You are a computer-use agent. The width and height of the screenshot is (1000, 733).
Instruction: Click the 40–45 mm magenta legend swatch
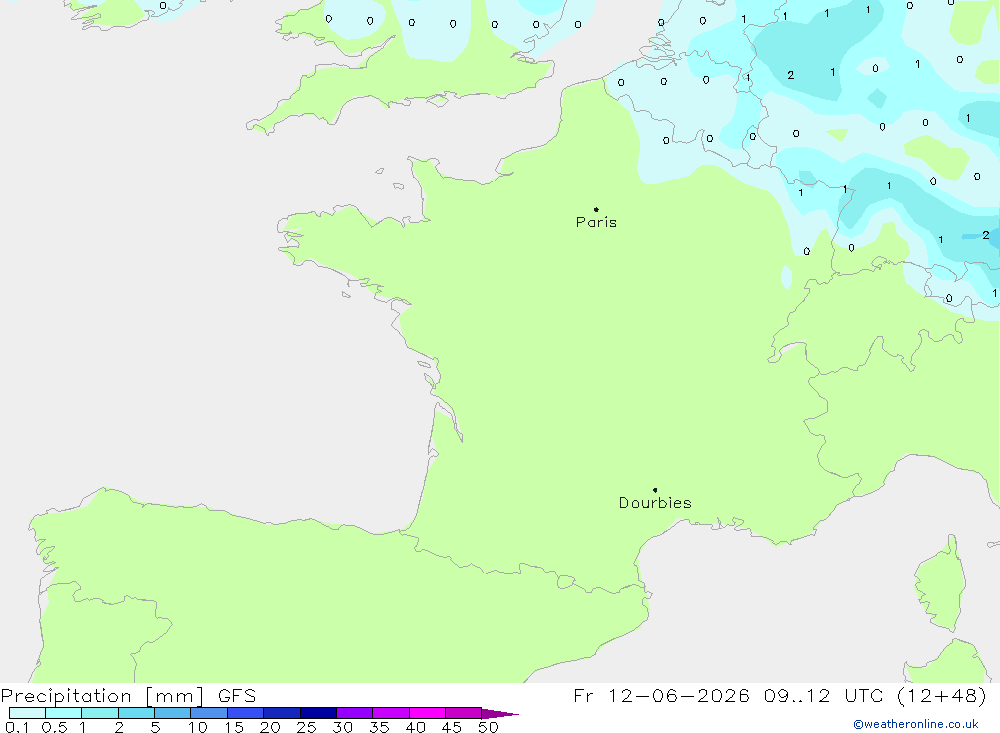point(427,713)
